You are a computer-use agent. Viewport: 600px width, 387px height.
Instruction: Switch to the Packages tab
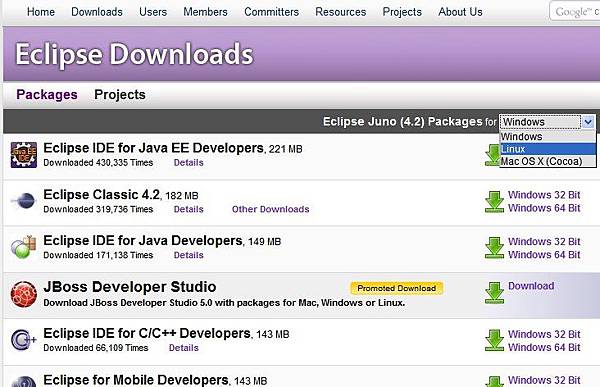(47, 95)
